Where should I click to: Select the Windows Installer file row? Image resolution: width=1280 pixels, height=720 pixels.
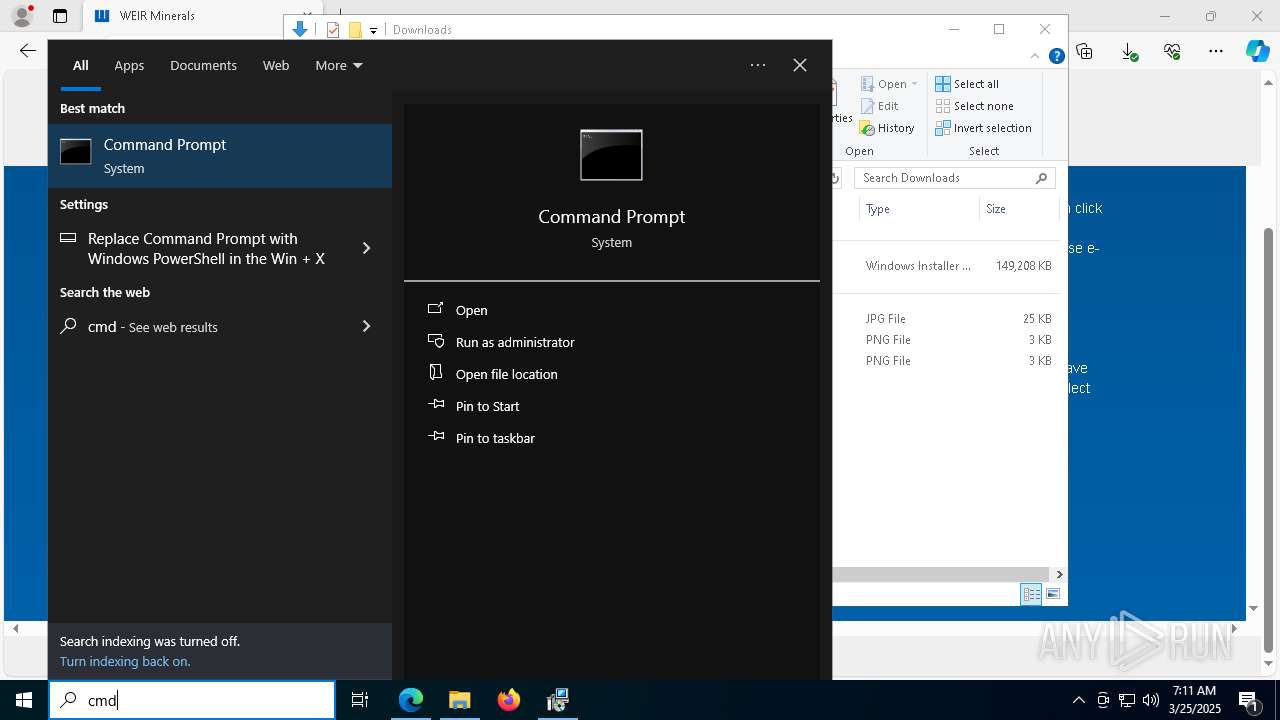click(946, 266)
